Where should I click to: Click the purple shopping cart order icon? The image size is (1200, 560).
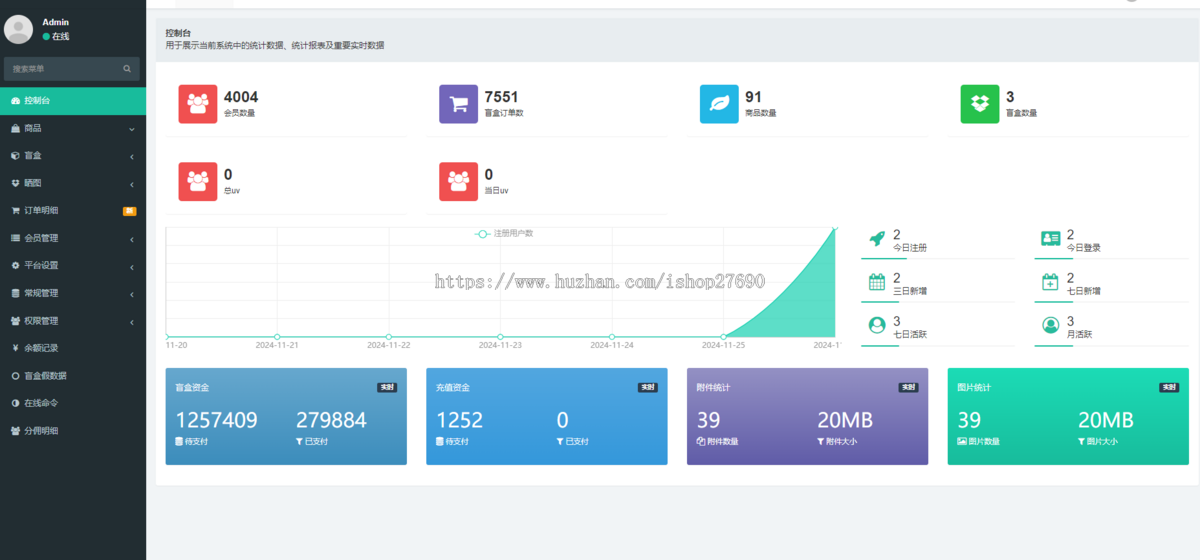(x=458, y=104)
